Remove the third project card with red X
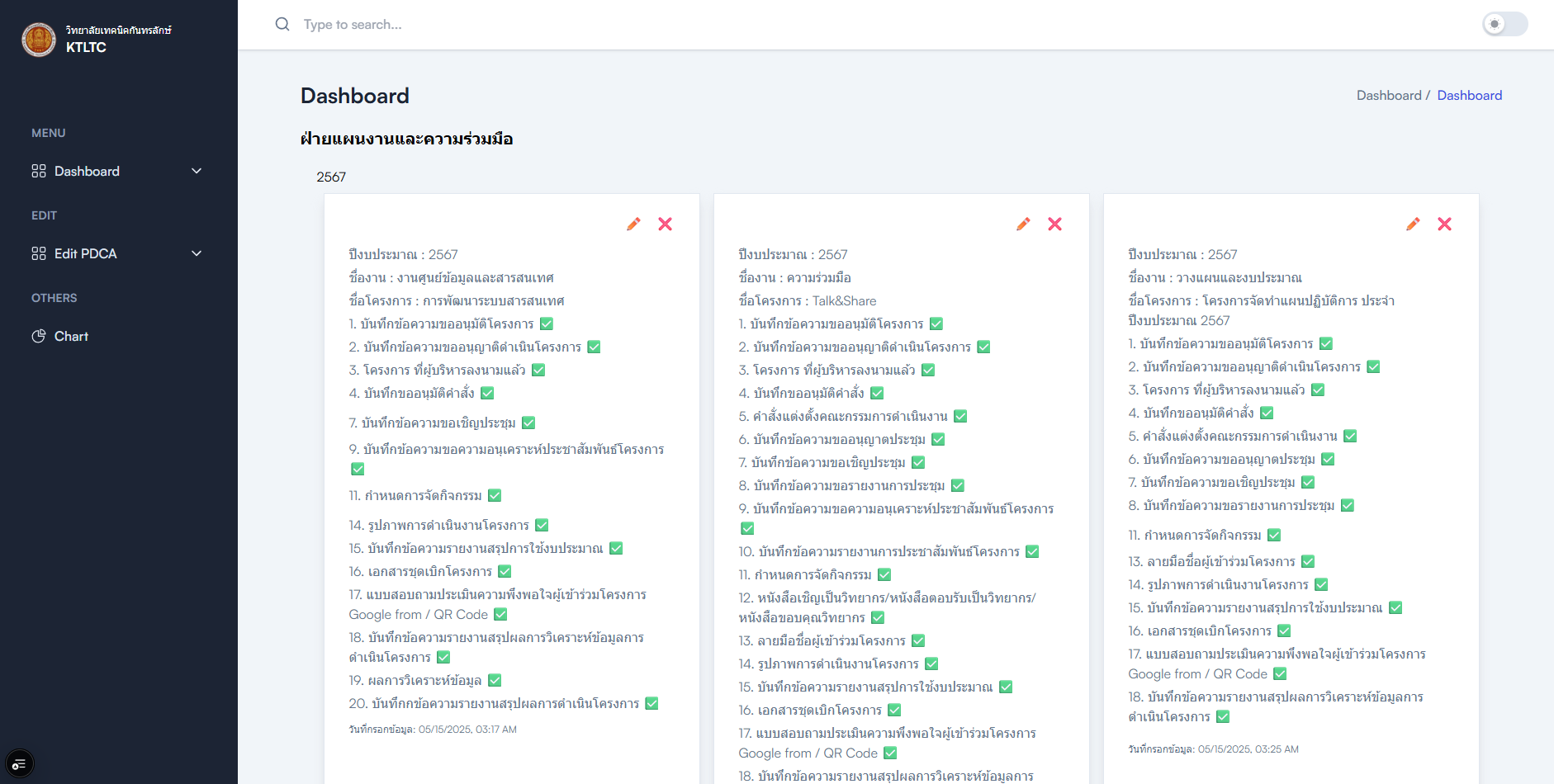 (x=1444, y=224)
